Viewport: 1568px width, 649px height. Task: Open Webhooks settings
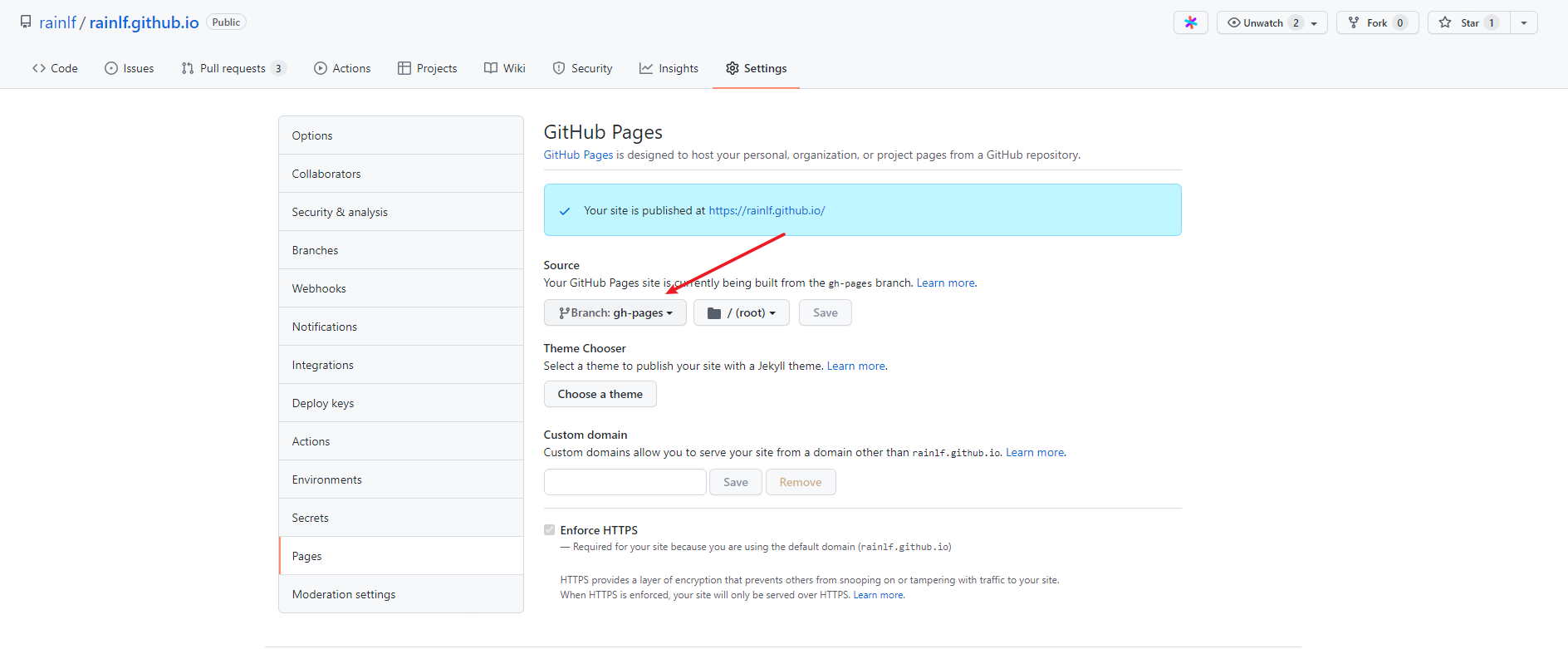tap(401, 288)
